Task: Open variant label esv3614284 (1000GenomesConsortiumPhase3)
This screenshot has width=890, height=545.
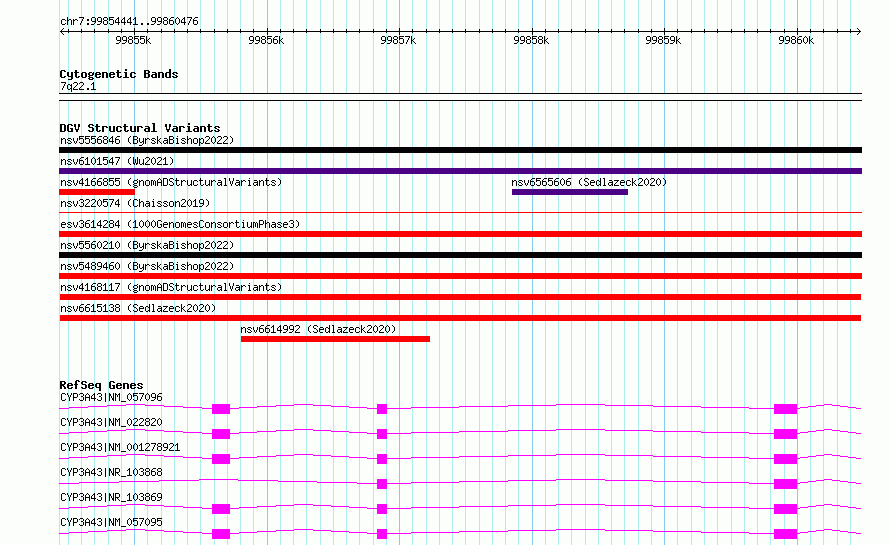Action: coord(180,224)
